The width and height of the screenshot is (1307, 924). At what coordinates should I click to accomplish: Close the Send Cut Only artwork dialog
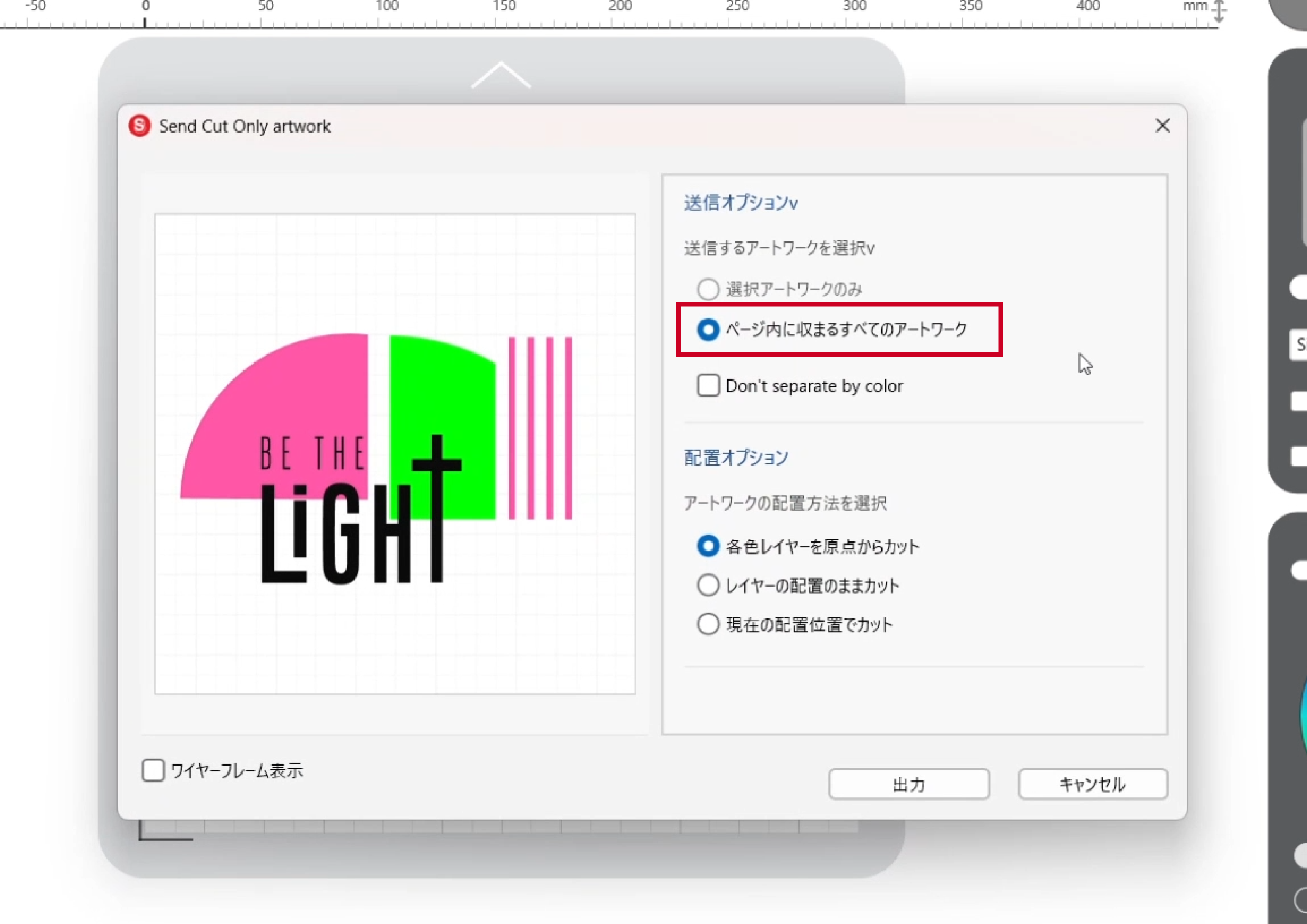(1162, 126)
